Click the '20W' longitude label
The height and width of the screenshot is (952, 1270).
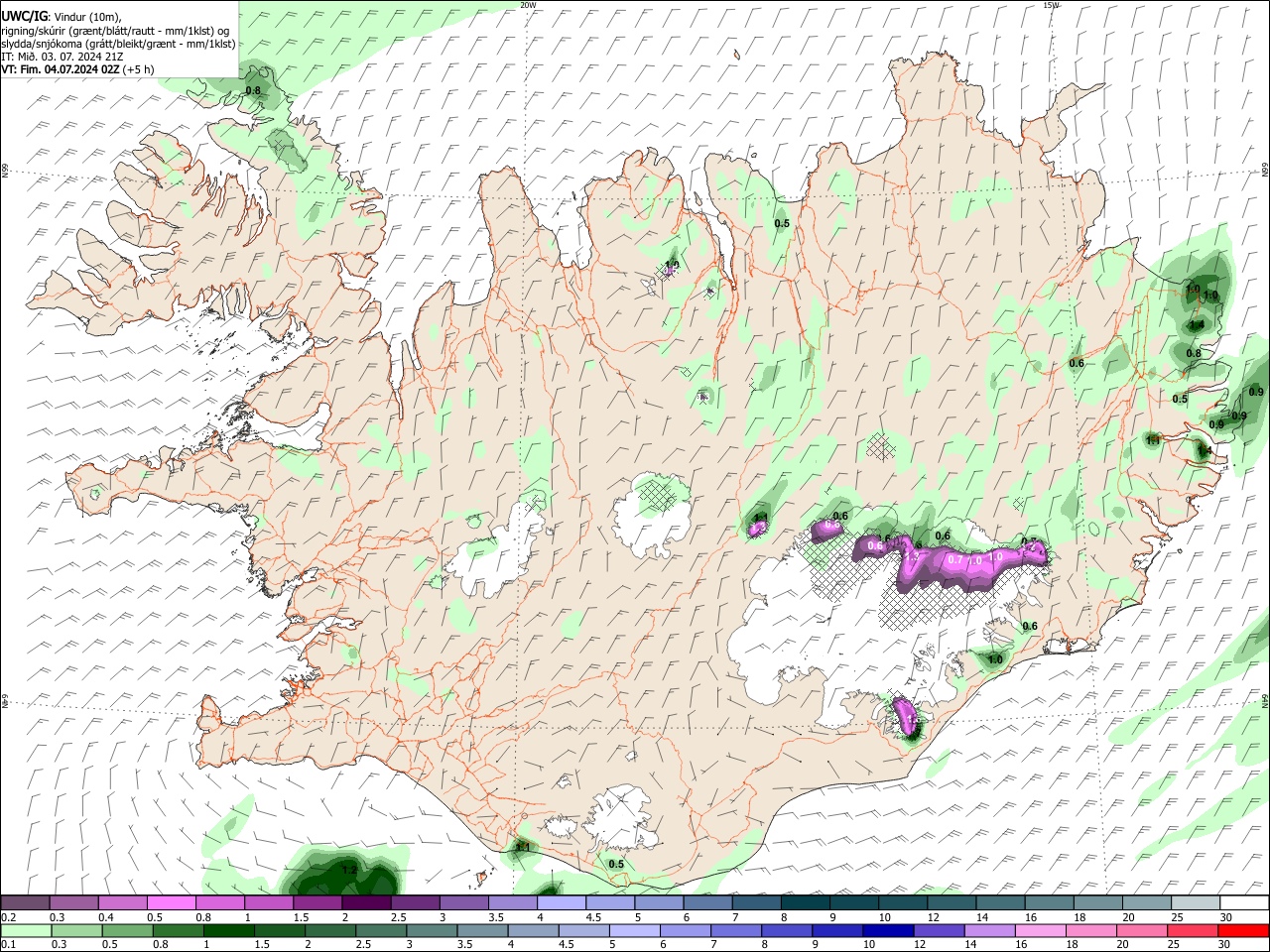click(x=529, y=5)
